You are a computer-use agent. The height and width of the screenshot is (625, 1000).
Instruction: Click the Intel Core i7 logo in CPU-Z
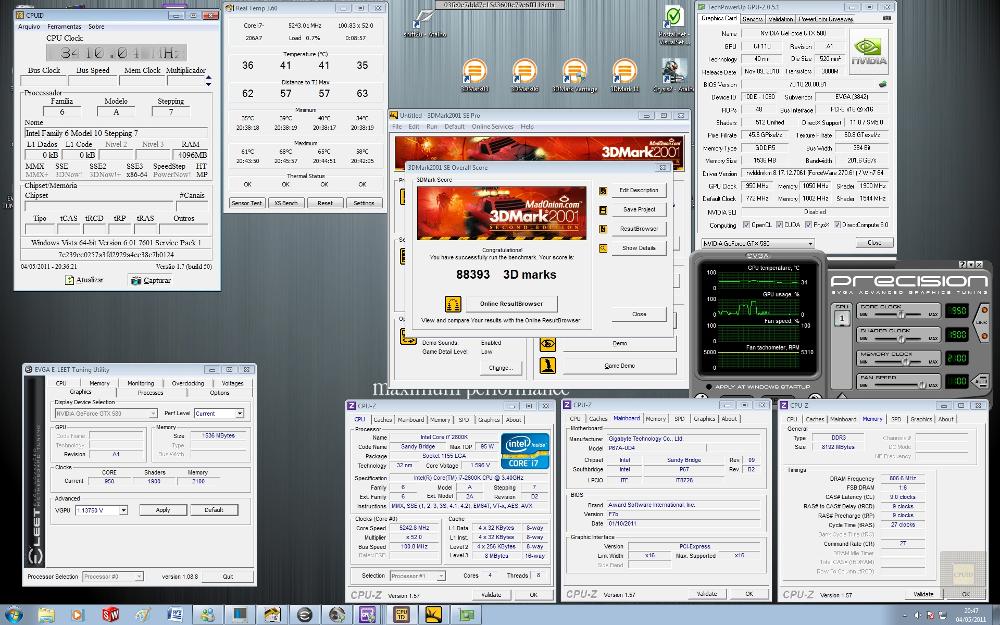tap(525, 452)
